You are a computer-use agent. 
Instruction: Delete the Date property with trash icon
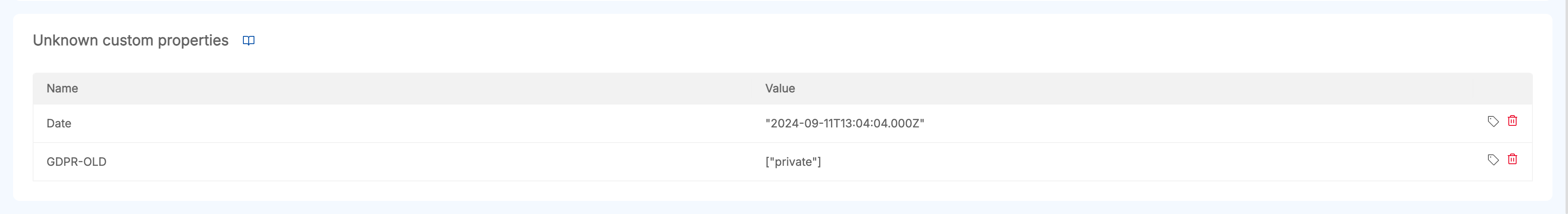click(x=1512, y=121)
